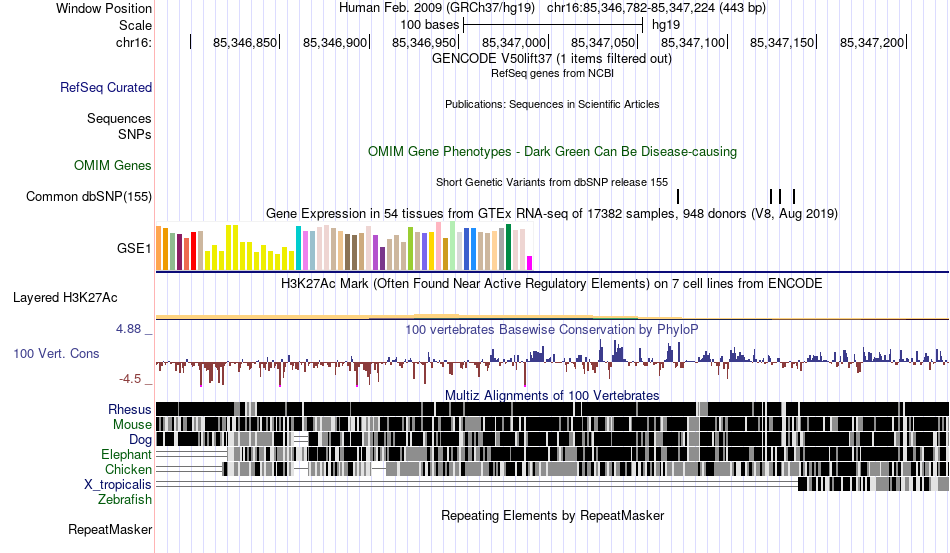Click the 85,347,000 coordinate label
This screenshot has width=950, height=553.
coord(514,42)
